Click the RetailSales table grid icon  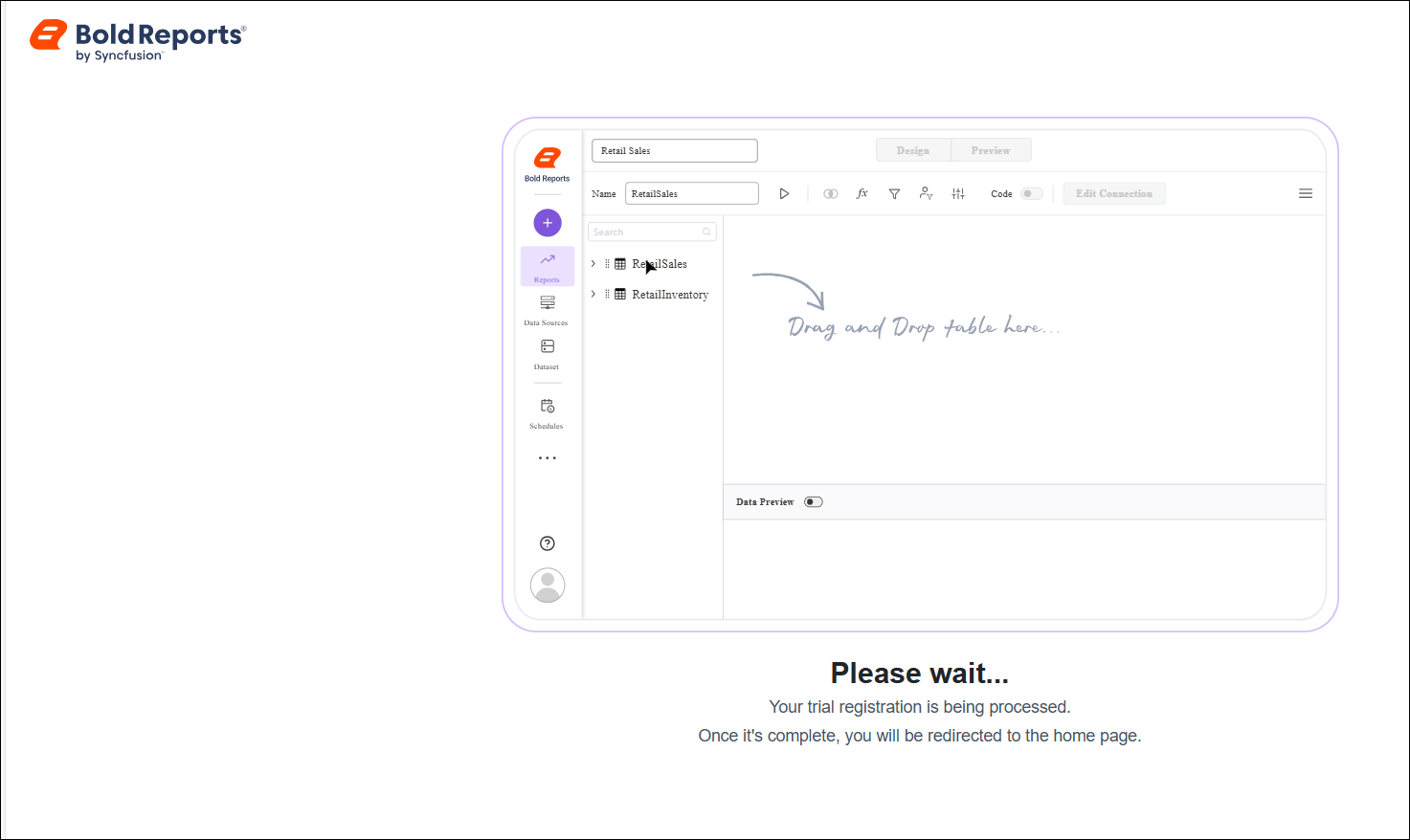point(620,264)
